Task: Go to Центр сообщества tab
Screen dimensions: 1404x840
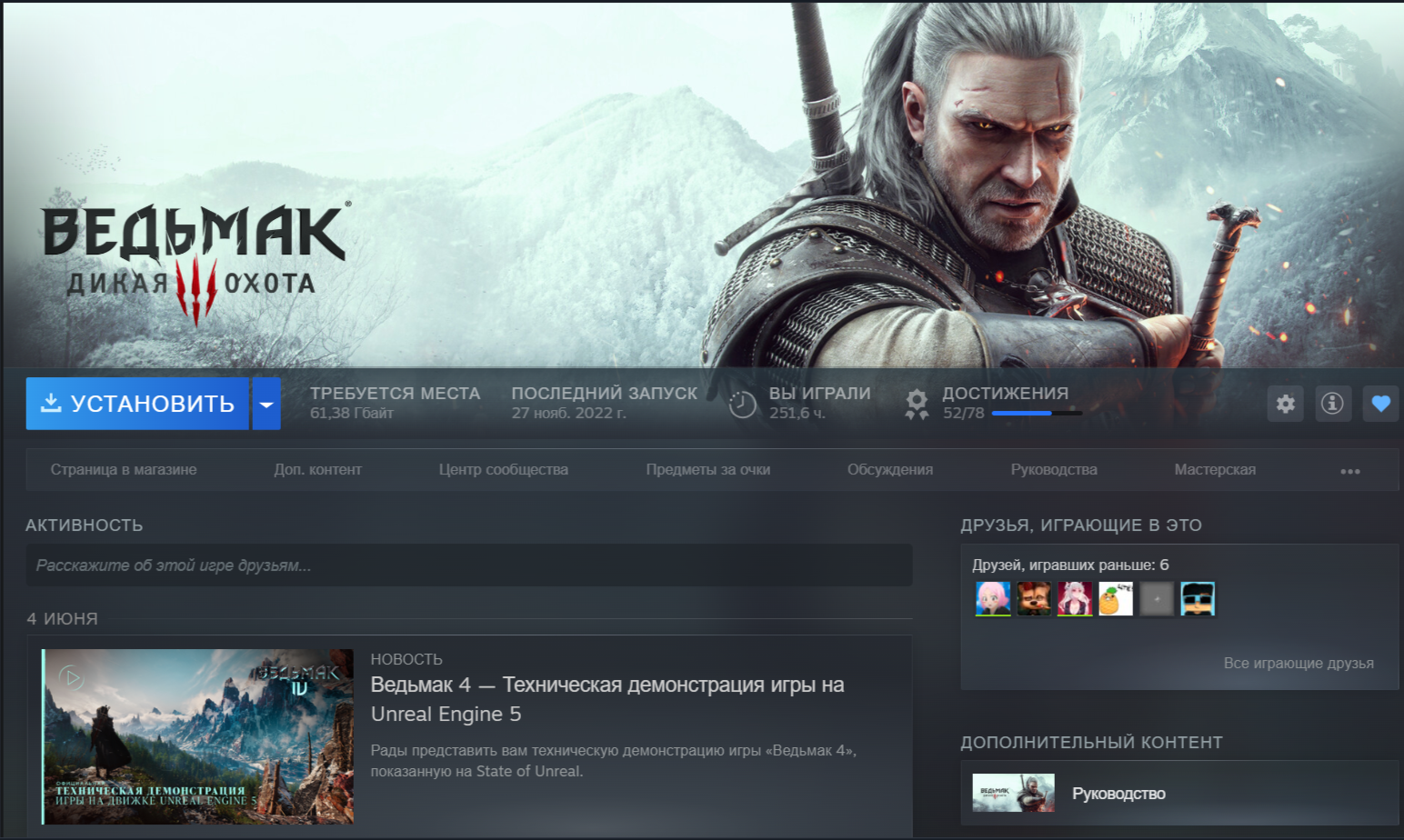Action: (x=504, y=470)
